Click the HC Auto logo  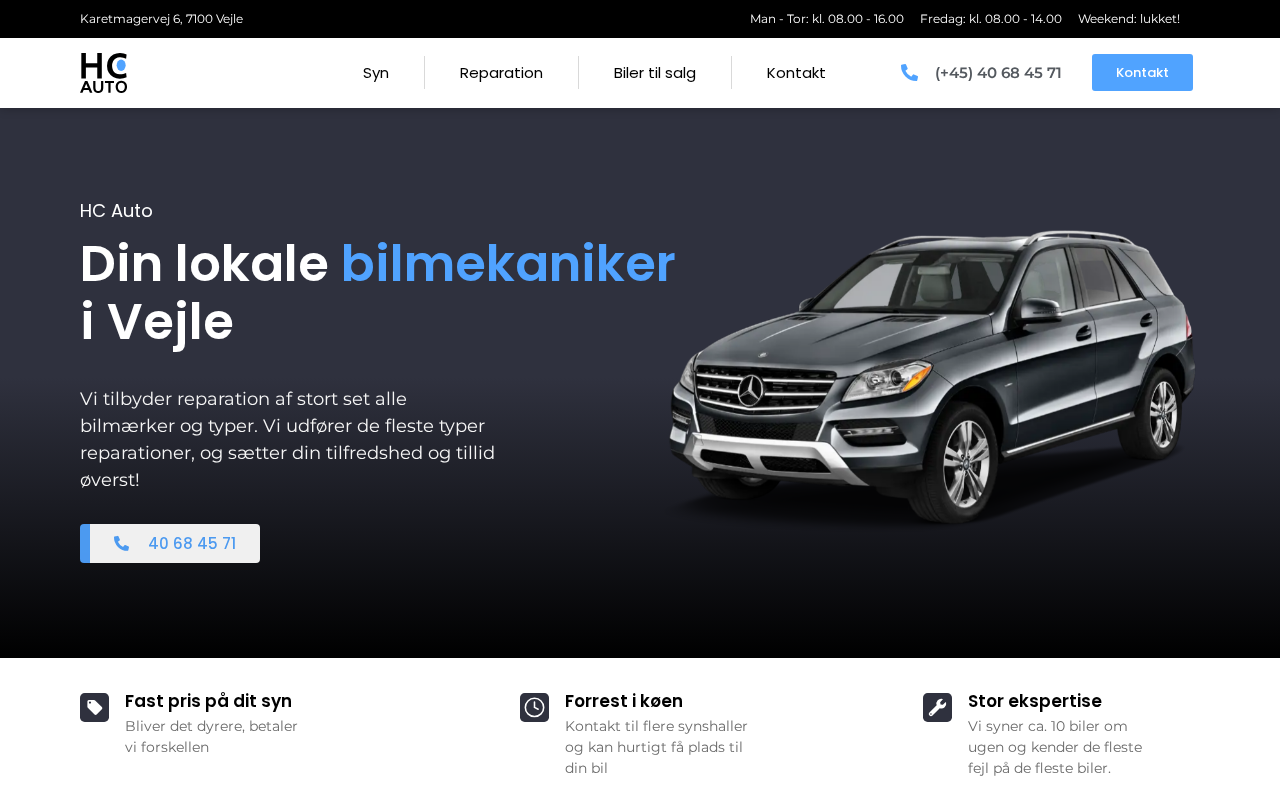[x=104, y=73]
